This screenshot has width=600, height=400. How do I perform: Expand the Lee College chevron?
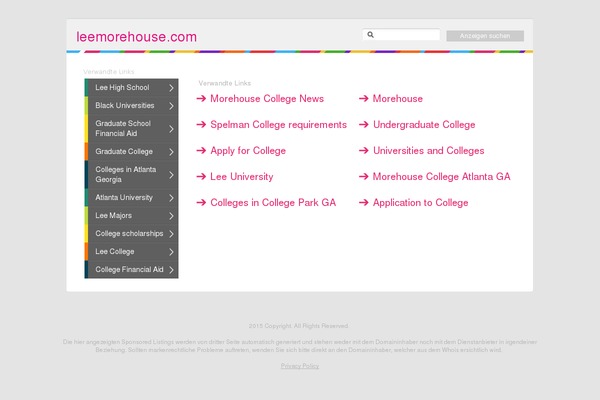coord(171,252)
